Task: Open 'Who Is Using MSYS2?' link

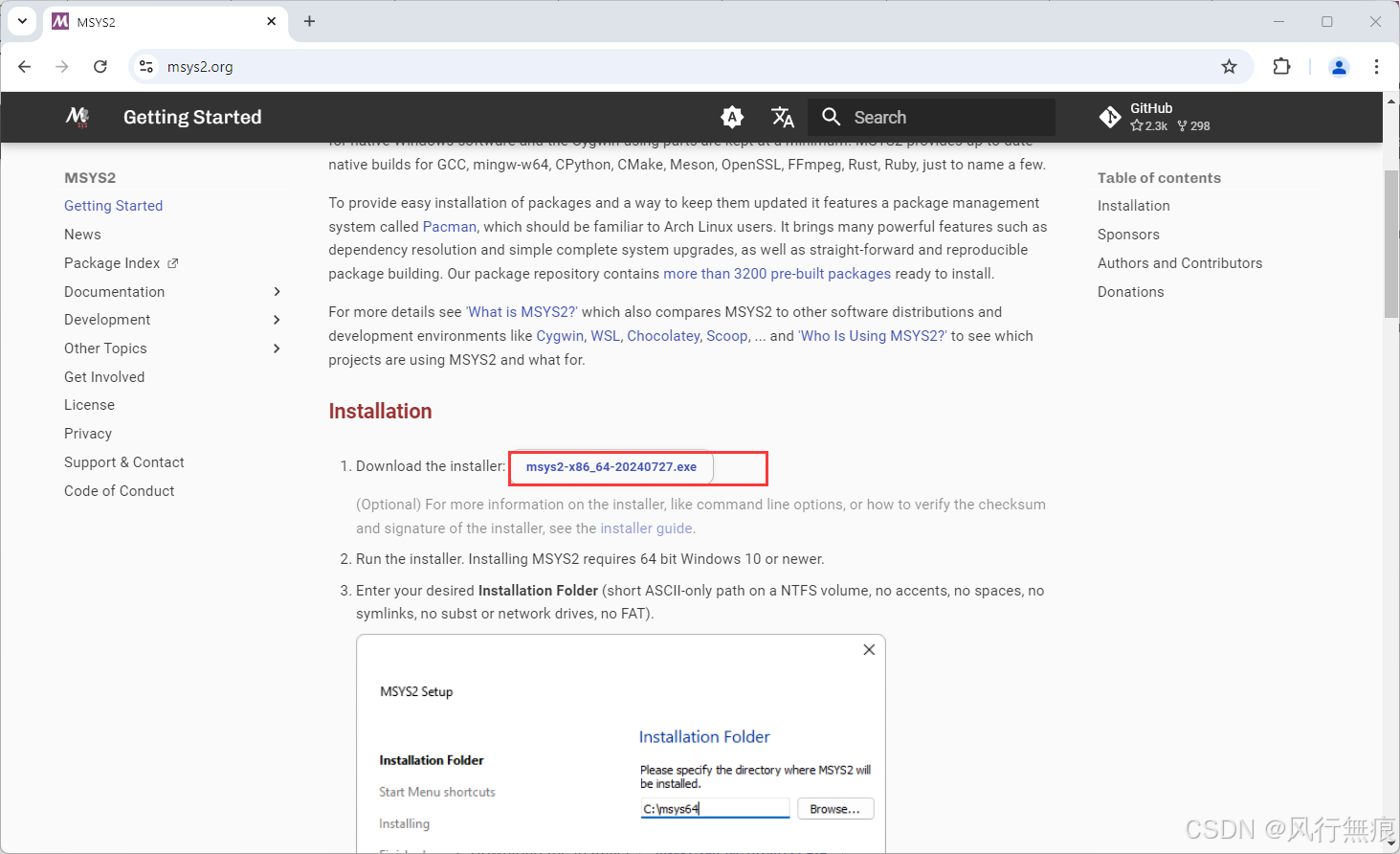Action: (x=873, y=336)
